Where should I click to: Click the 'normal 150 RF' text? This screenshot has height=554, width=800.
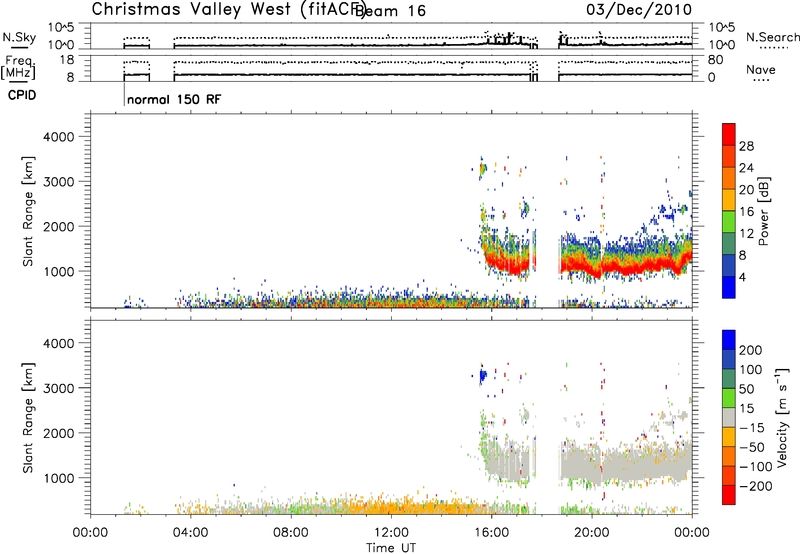(x=174, y=99)
